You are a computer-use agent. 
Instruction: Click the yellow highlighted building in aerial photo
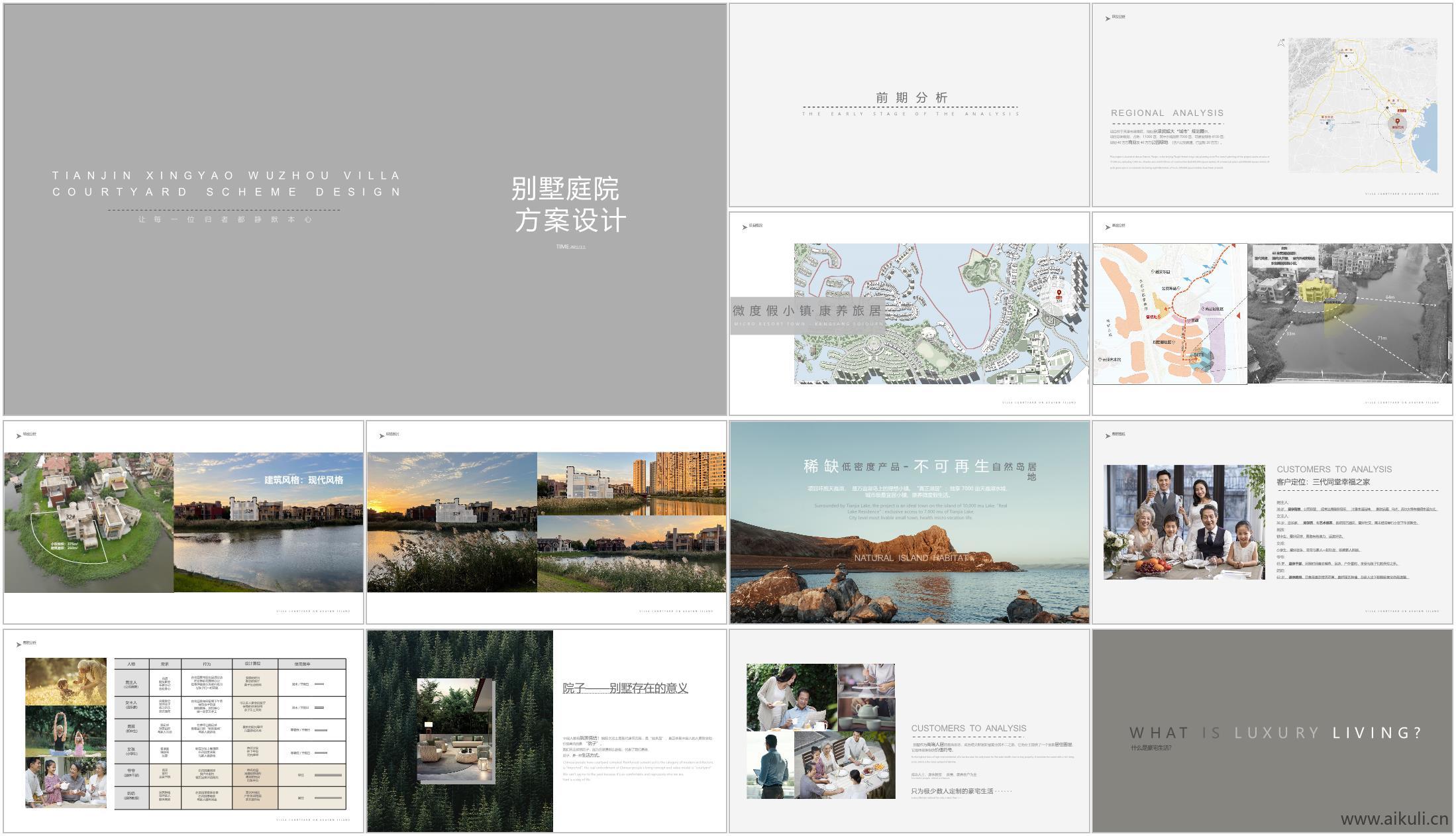tap(1316, 291)
